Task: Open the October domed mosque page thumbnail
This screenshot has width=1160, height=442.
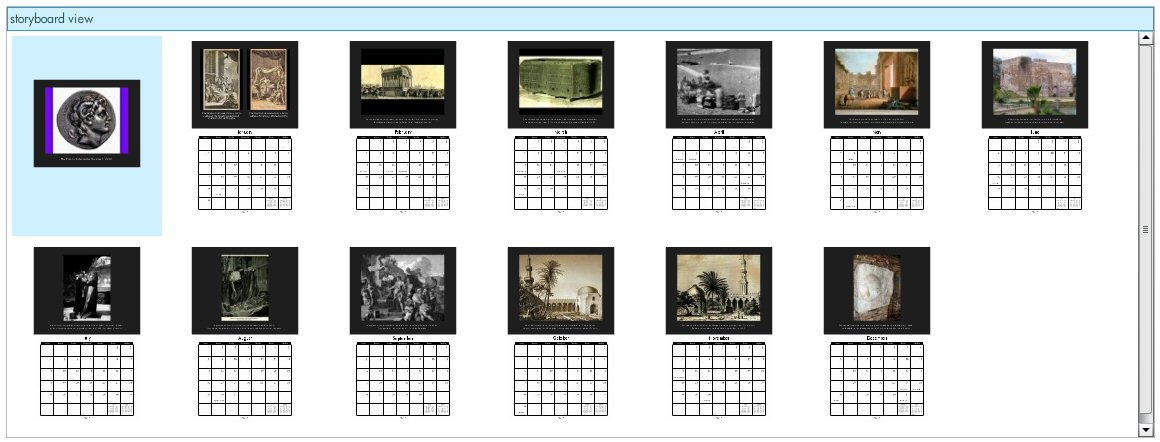Action: click(561, 332)
